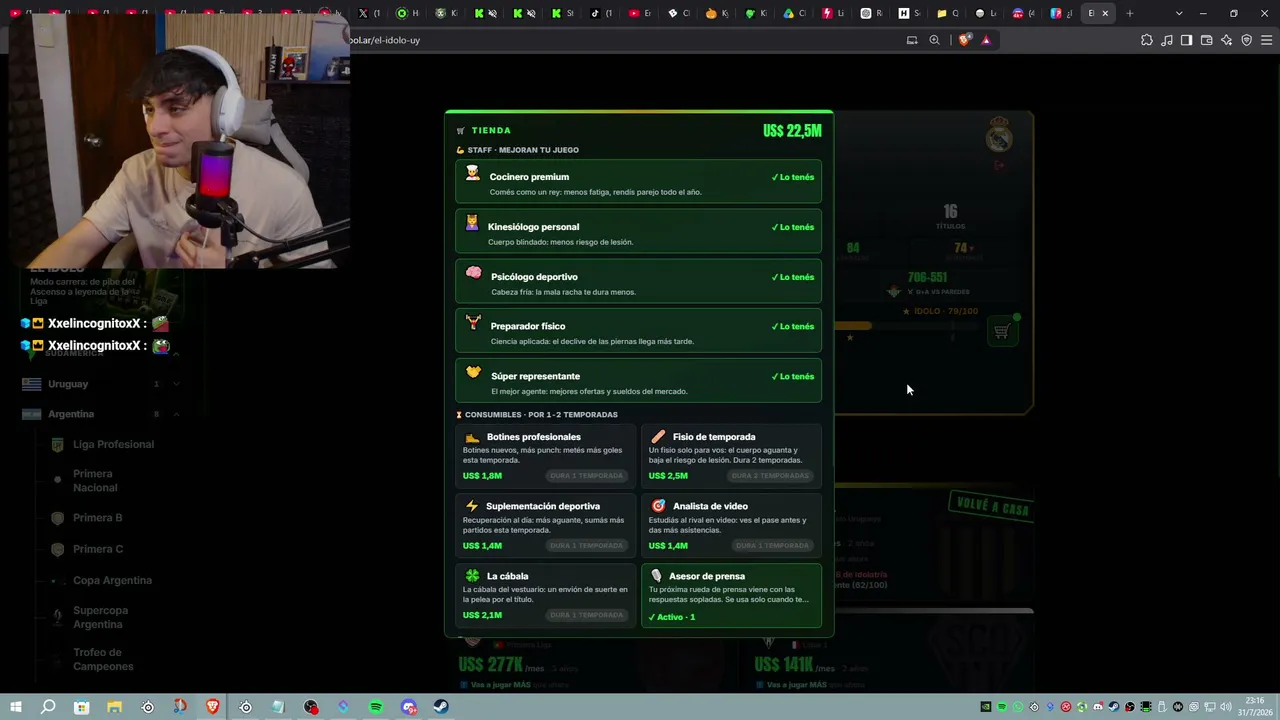Click the Analista de video target icon
The height and width of the screenshot is (720, 1280).
click(x=658, y=506)
